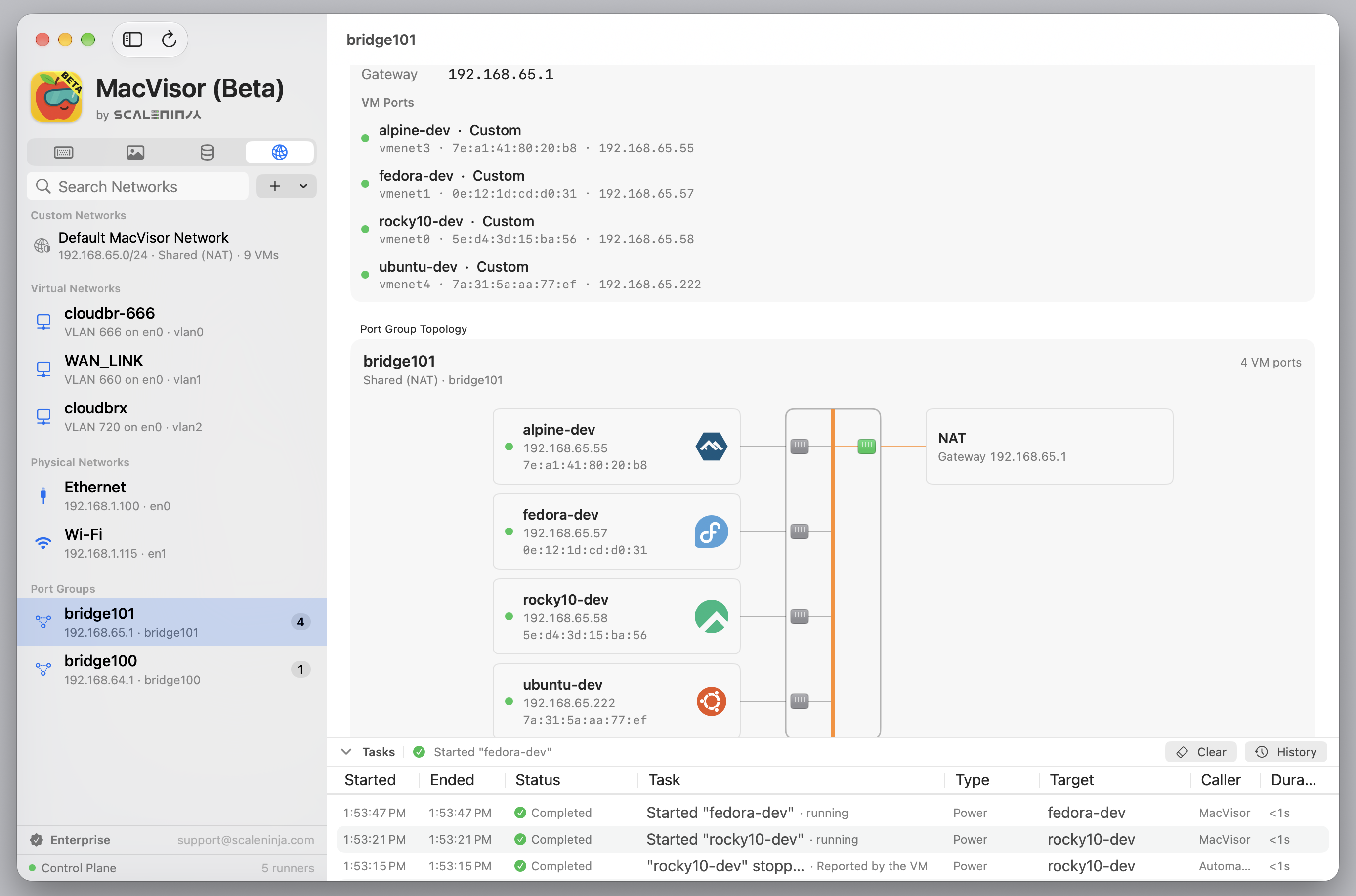The image size is (1356, 896).
Task: Sort by the Status column header
Action: 537,780
